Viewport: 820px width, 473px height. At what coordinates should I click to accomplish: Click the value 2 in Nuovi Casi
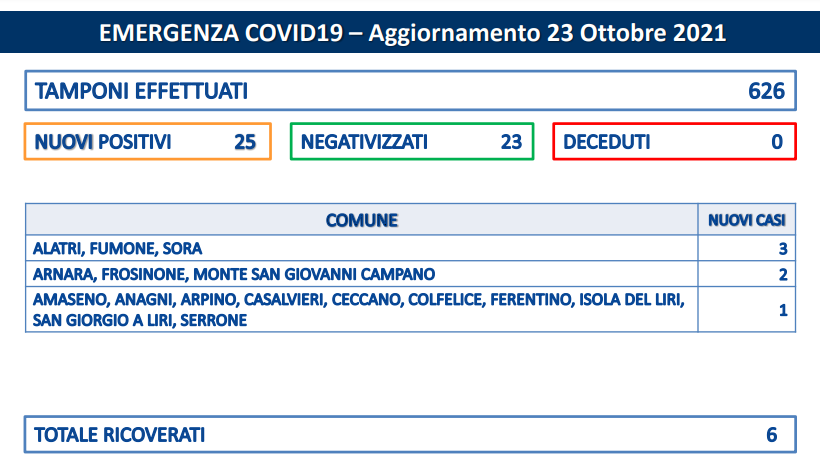pos(783,274)
